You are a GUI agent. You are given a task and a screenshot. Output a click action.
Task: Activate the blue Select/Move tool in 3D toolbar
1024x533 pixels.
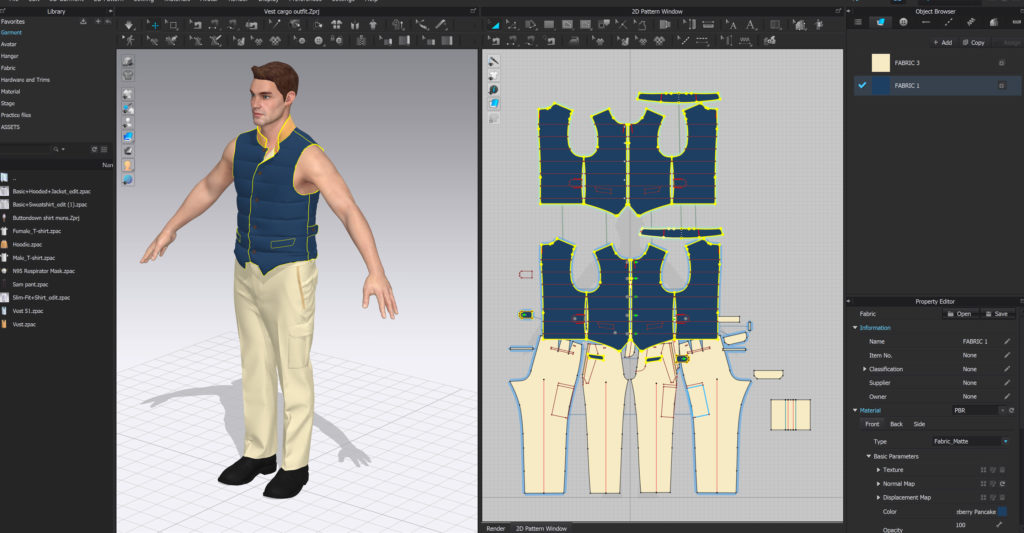pyautogui.click(x=155, y=25)
